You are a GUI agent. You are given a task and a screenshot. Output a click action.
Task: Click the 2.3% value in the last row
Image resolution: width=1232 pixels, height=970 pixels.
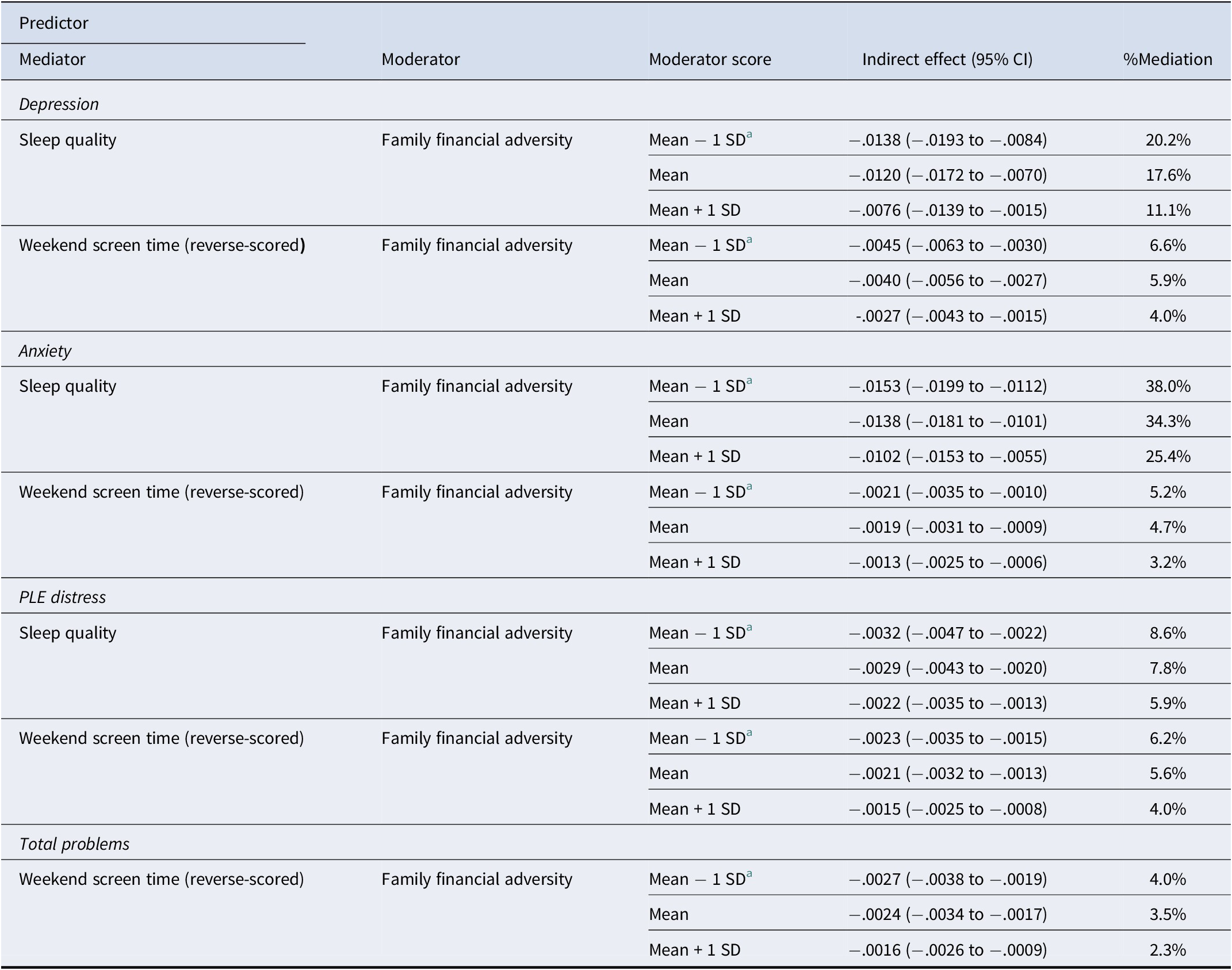(1168, 950)
